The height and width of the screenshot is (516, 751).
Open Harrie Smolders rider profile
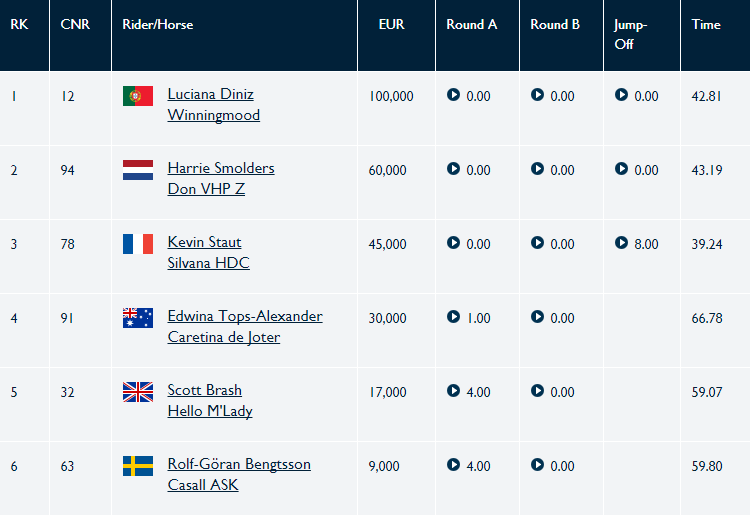[221, 168]
